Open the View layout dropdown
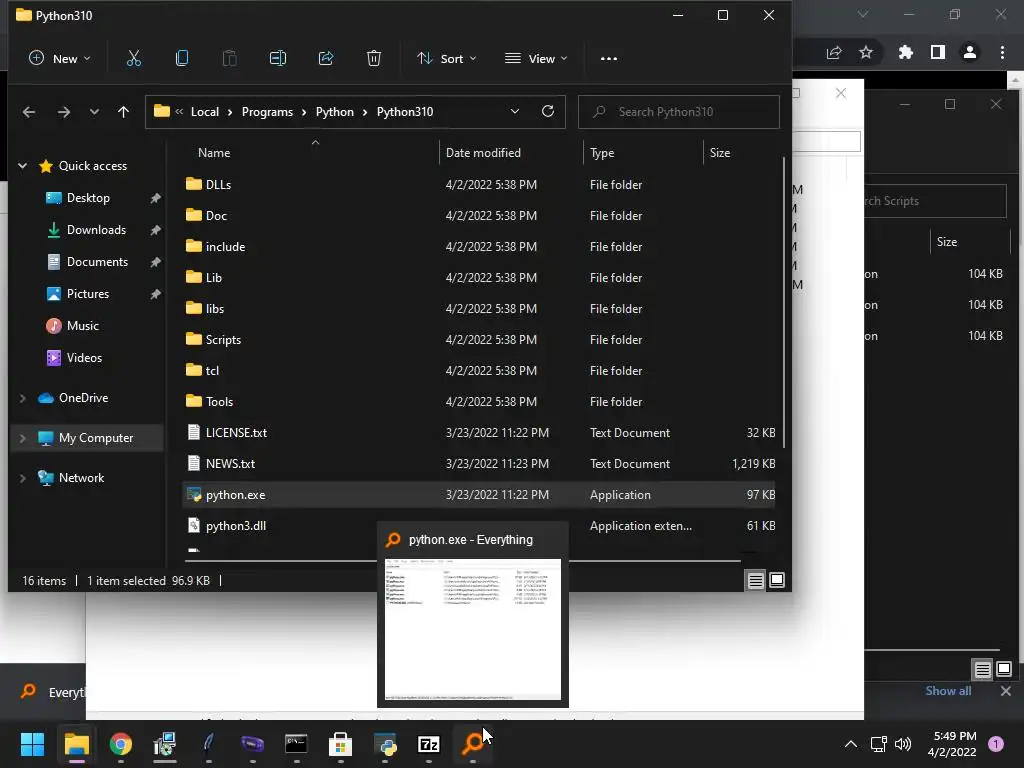This screenshot has height=768, width=1024. pos(536,59)
